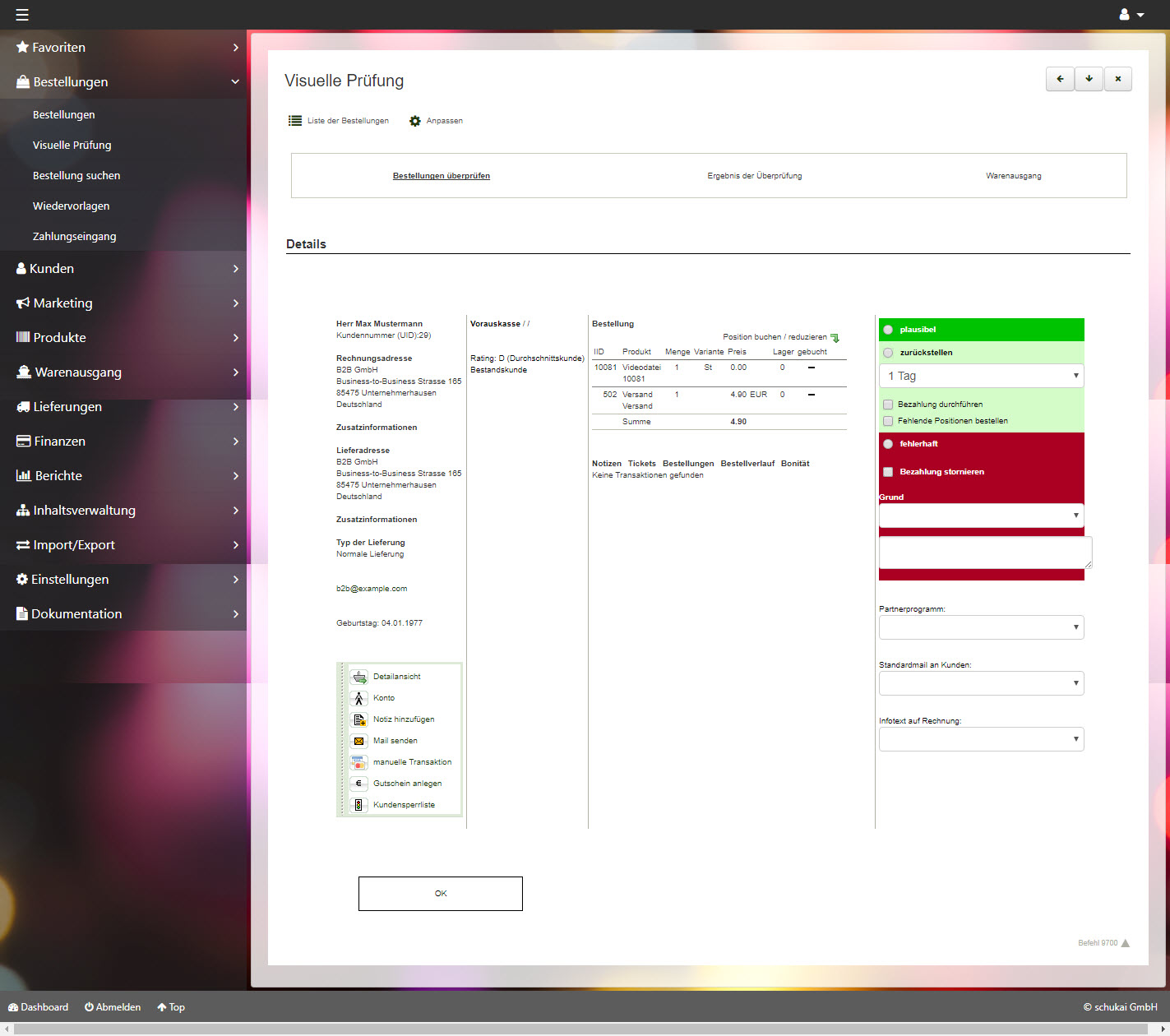The height and width of the screenshot is (1036, 1170).
Task: Click the Mail senden envelope icon
Action: coord(358,741)
